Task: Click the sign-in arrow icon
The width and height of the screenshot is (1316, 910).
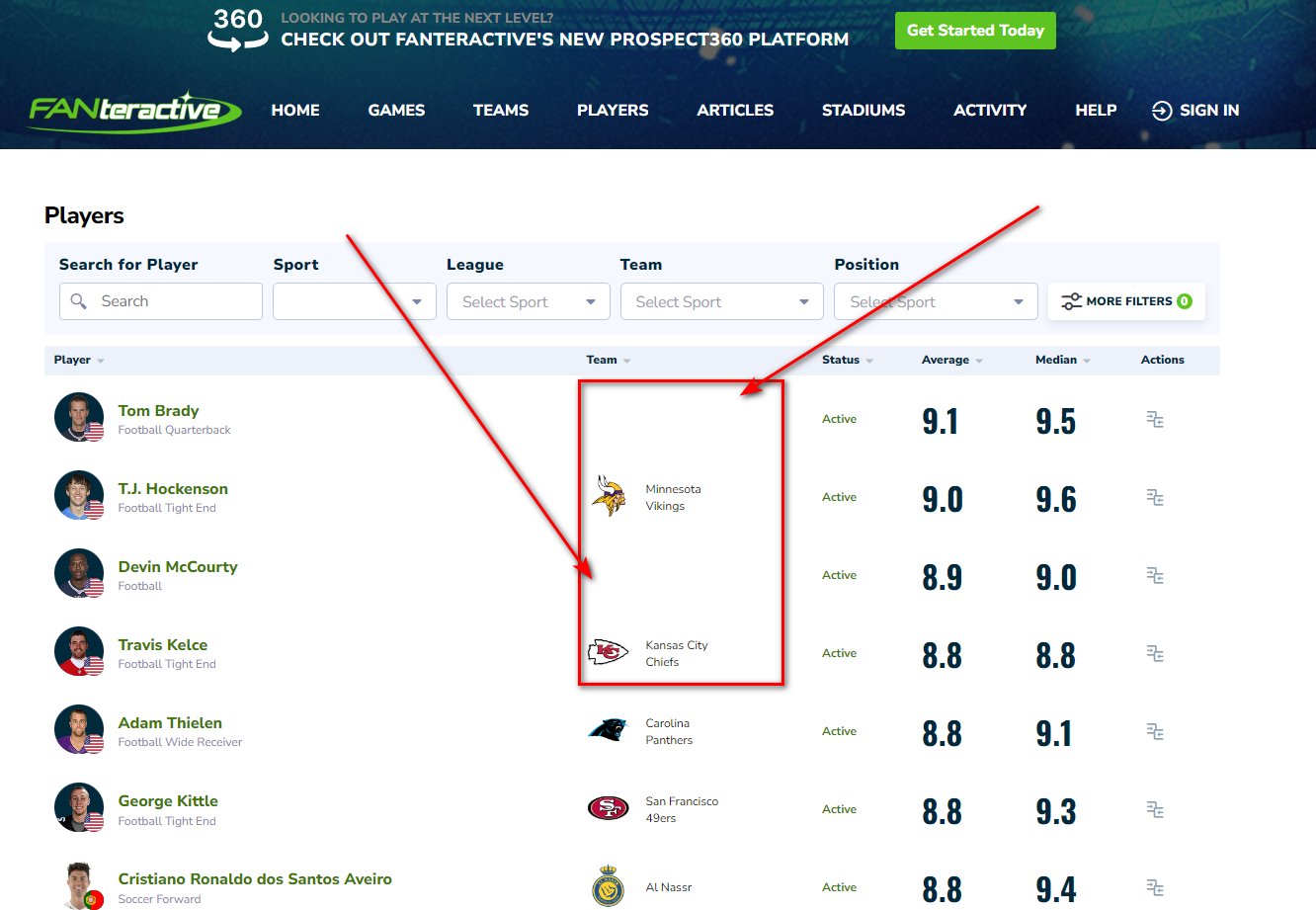Action: [x=1162, y=111]
